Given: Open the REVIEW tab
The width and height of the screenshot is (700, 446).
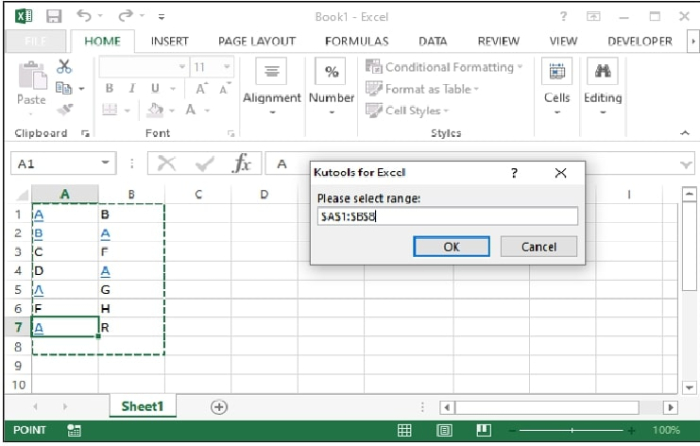Looking at the screenshot, I should point(498,41).
